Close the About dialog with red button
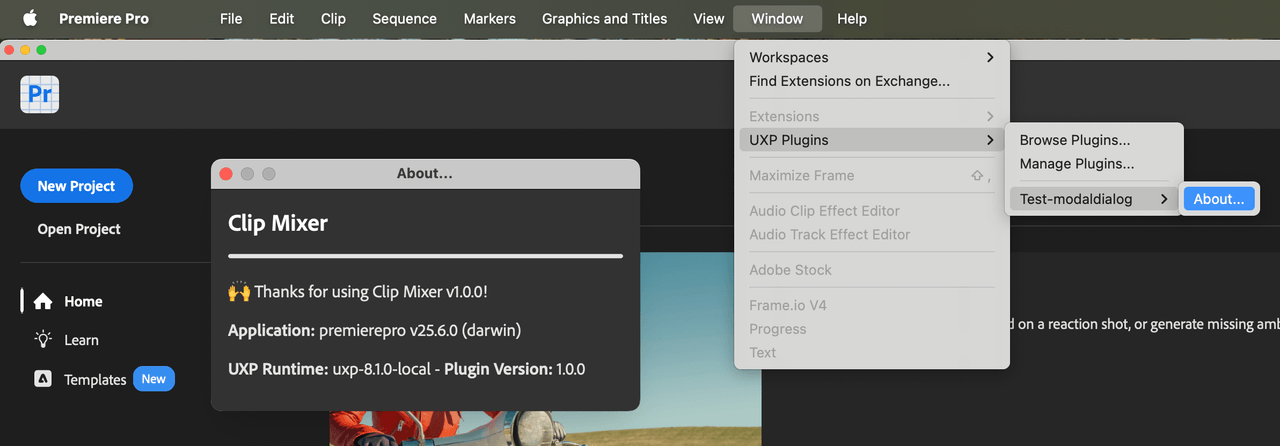Screen dimensions: 1280x446 click(x=226, y=174)
